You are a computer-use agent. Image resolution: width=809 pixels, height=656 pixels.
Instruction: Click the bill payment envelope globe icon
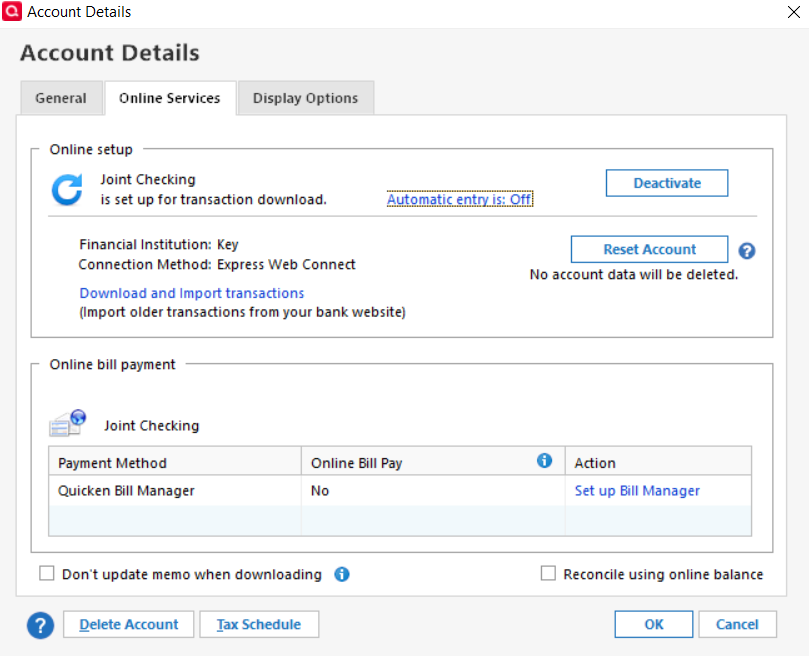tap(68, 423)
